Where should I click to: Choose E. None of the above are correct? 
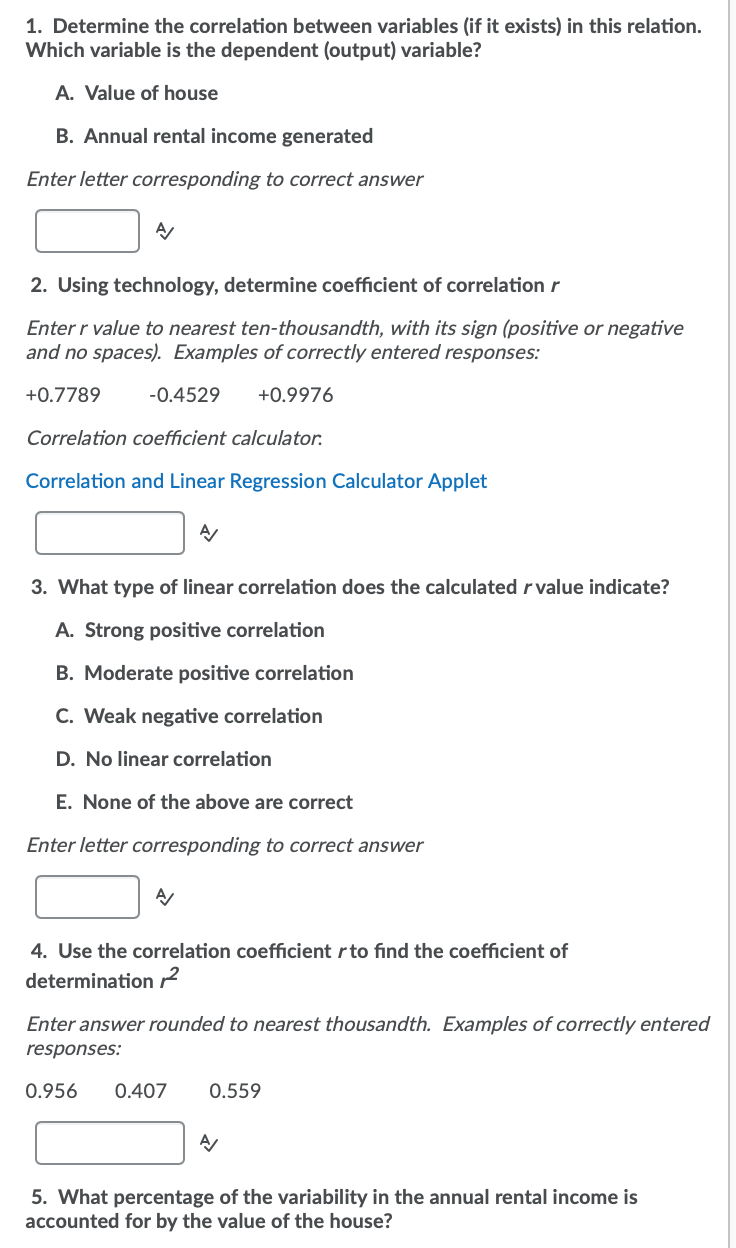tap(204, 802)
